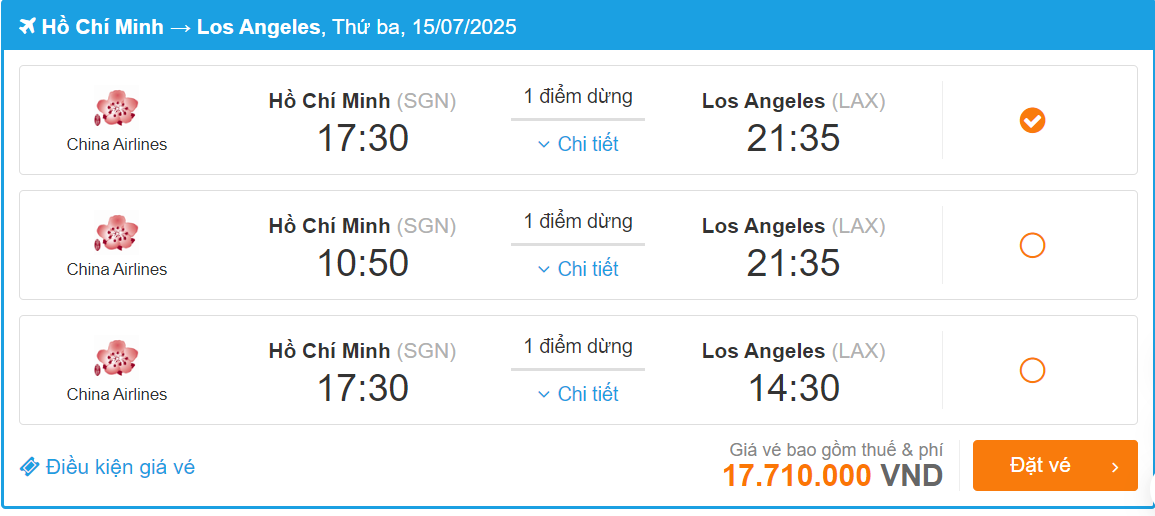Click China Airlines logo in the first flight row
1155x516 pixels.
[x=116, y=108]
